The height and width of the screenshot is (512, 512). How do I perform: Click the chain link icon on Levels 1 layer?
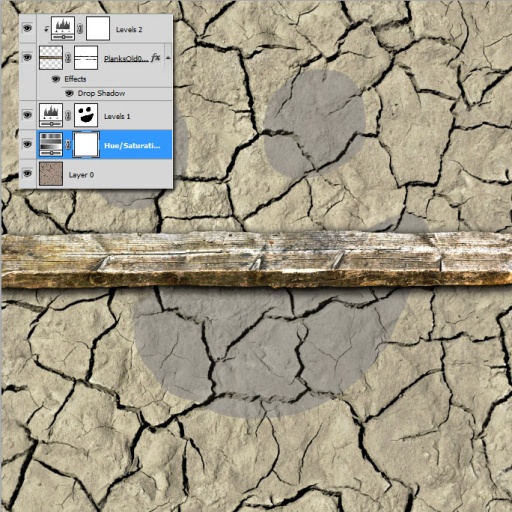pyautogui.click(x=68, y=115)
